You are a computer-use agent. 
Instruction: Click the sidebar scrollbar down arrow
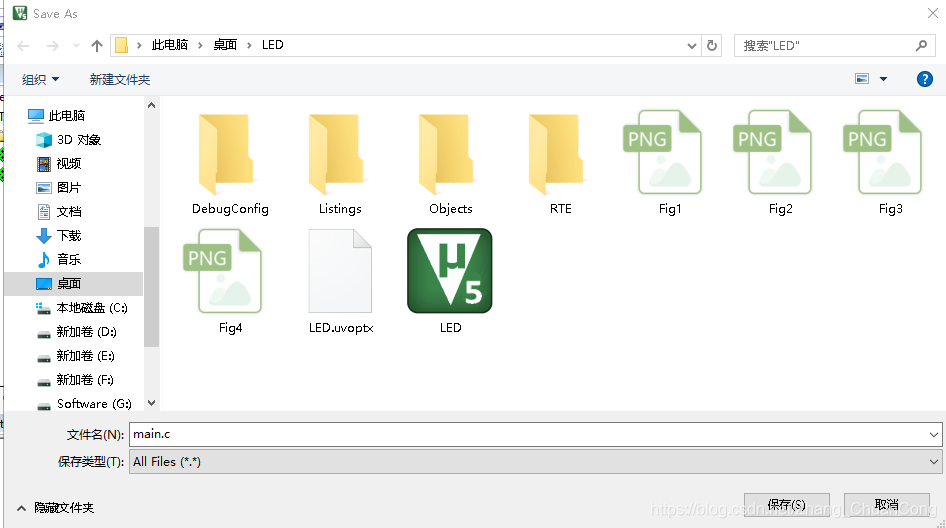click(x=151, y=402)
